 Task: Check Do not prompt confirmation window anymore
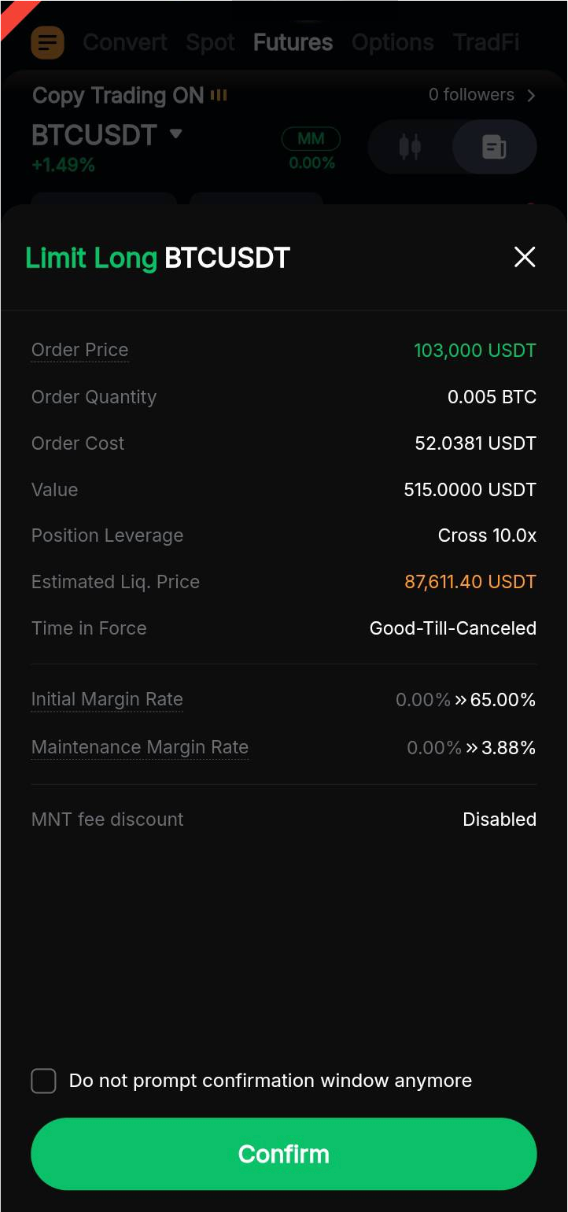click(x=44, y=1081)
